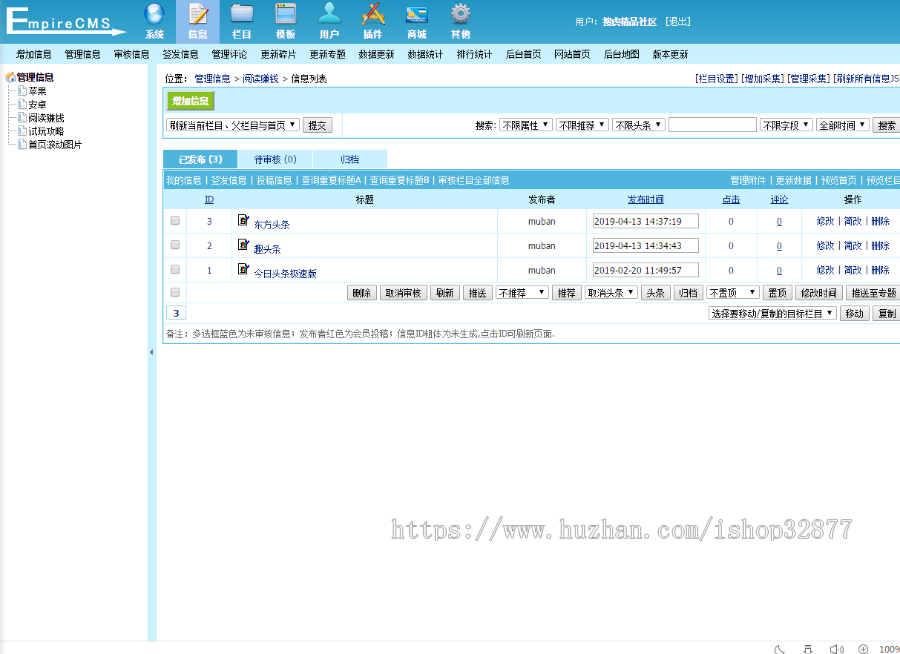900x654 pixels.
Task: Check the checkbox for article ID 3
Action: [x=176, y=221]
